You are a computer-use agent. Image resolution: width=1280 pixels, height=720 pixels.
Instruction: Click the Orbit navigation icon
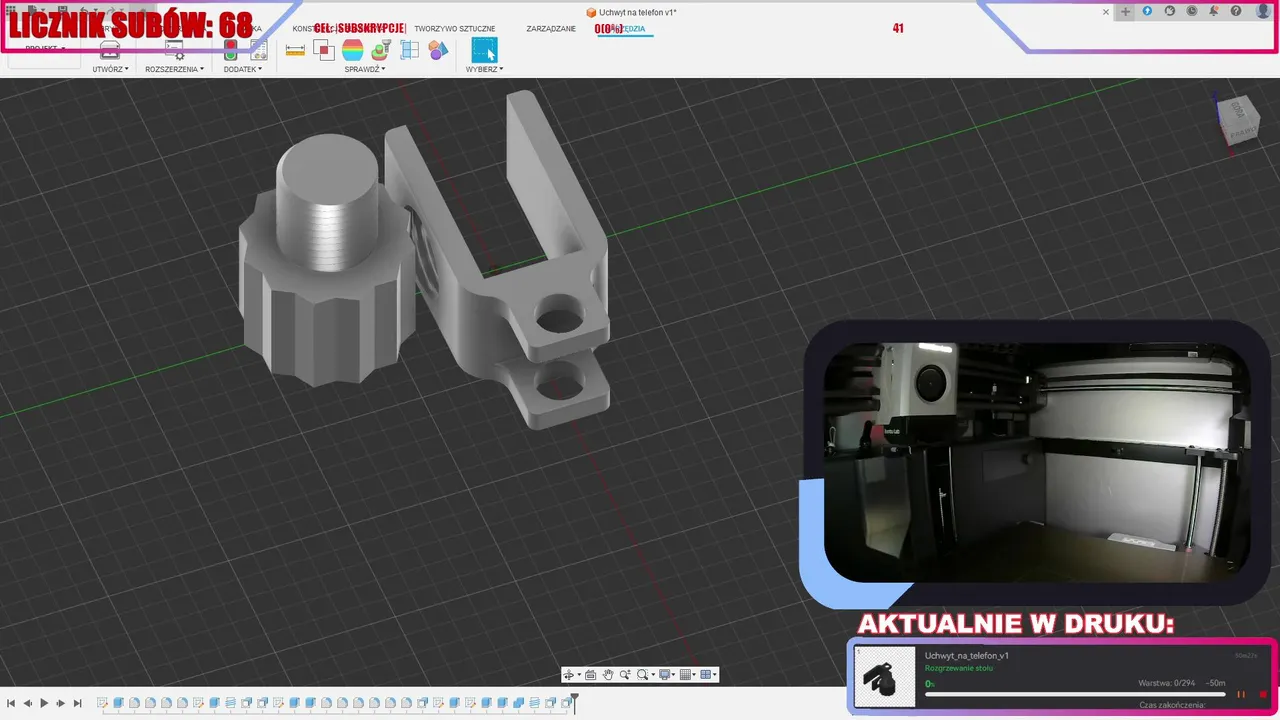click(x=569, y=675)
